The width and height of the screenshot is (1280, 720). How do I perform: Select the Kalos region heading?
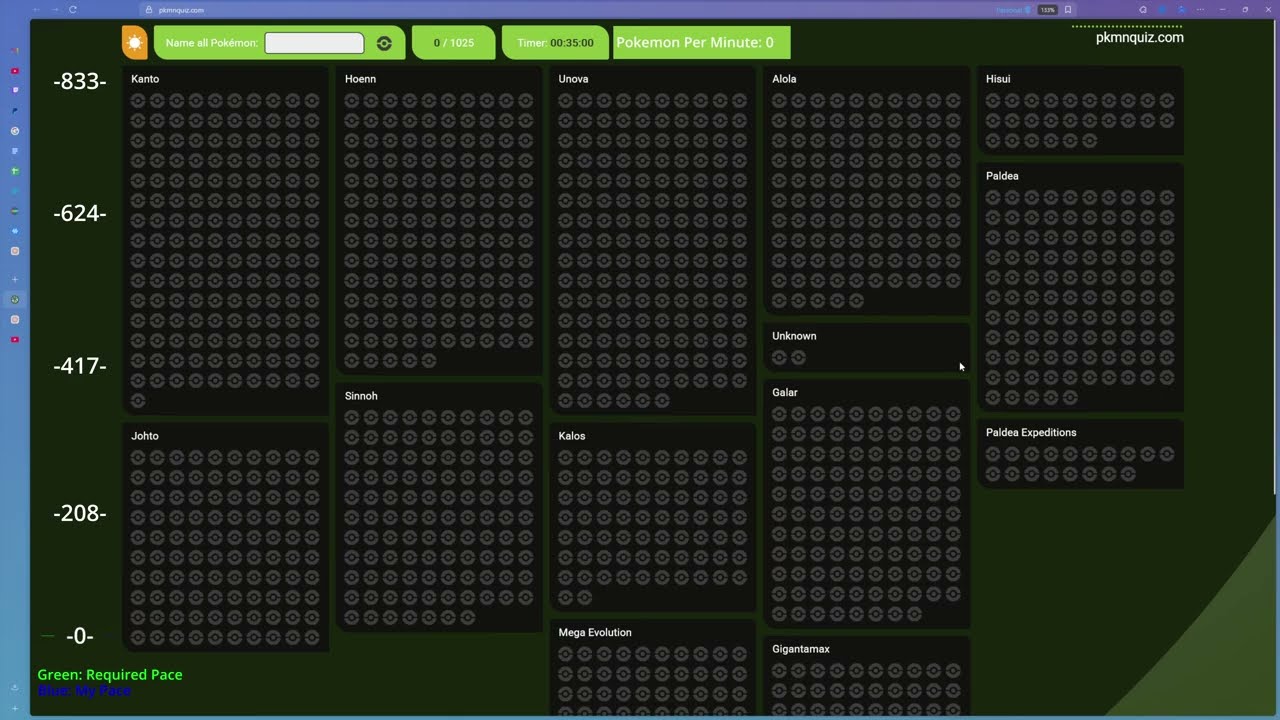point(572,436)
